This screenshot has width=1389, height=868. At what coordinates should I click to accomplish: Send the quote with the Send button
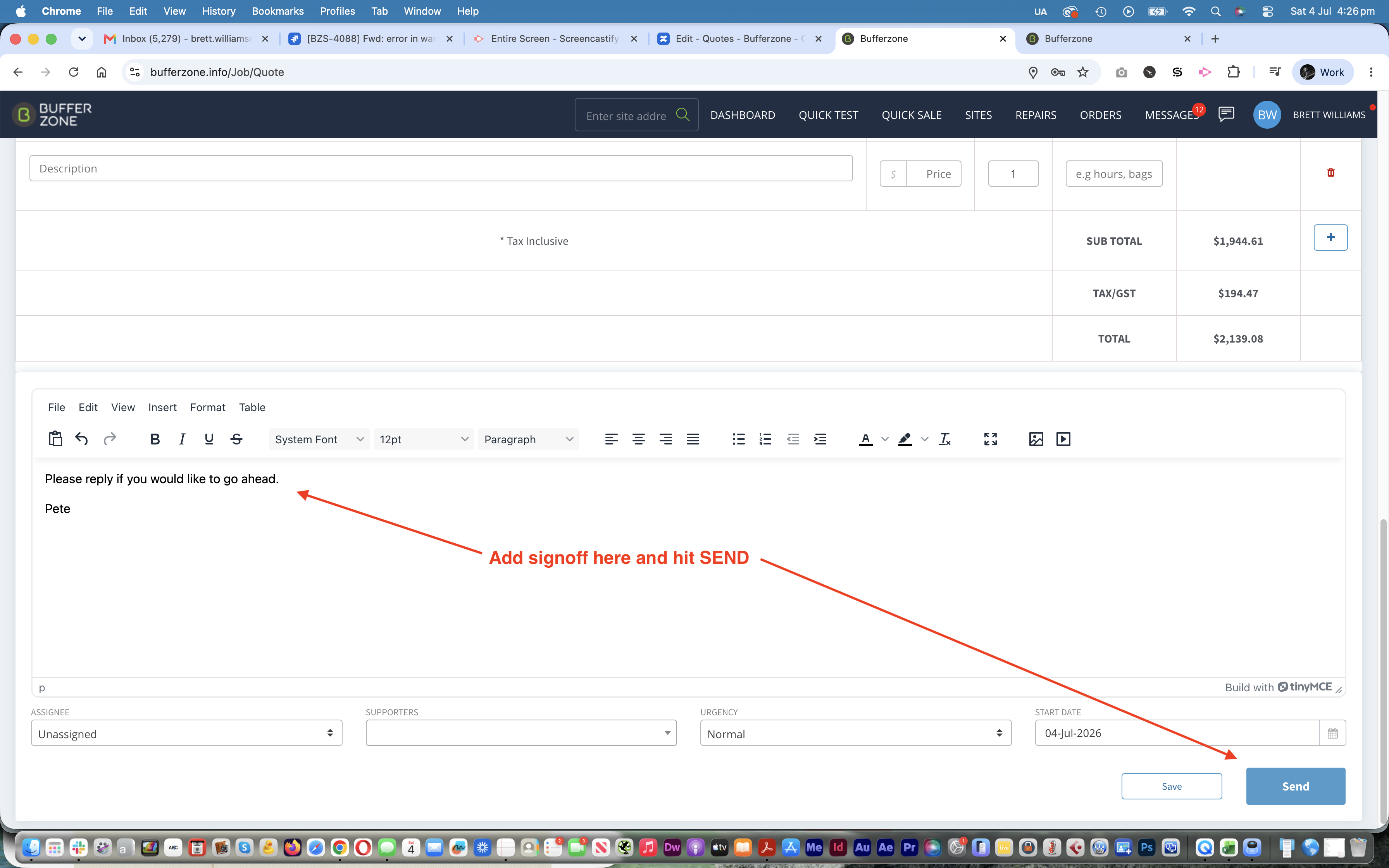pyautogui.click(x=1296, y=786)
